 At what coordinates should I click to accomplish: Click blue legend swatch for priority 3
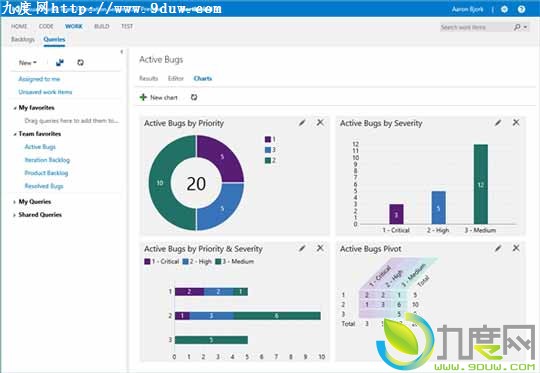click(x=268, y=150)
